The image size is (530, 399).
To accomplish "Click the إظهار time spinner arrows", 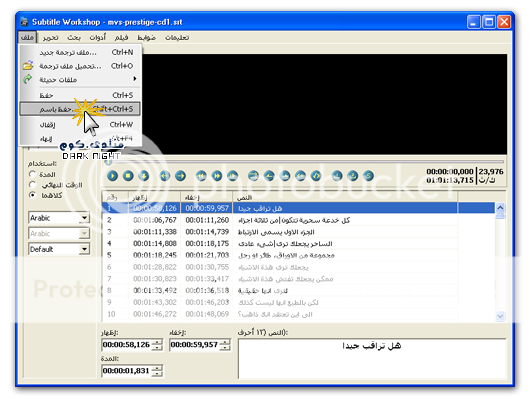I will pos(157,345).
